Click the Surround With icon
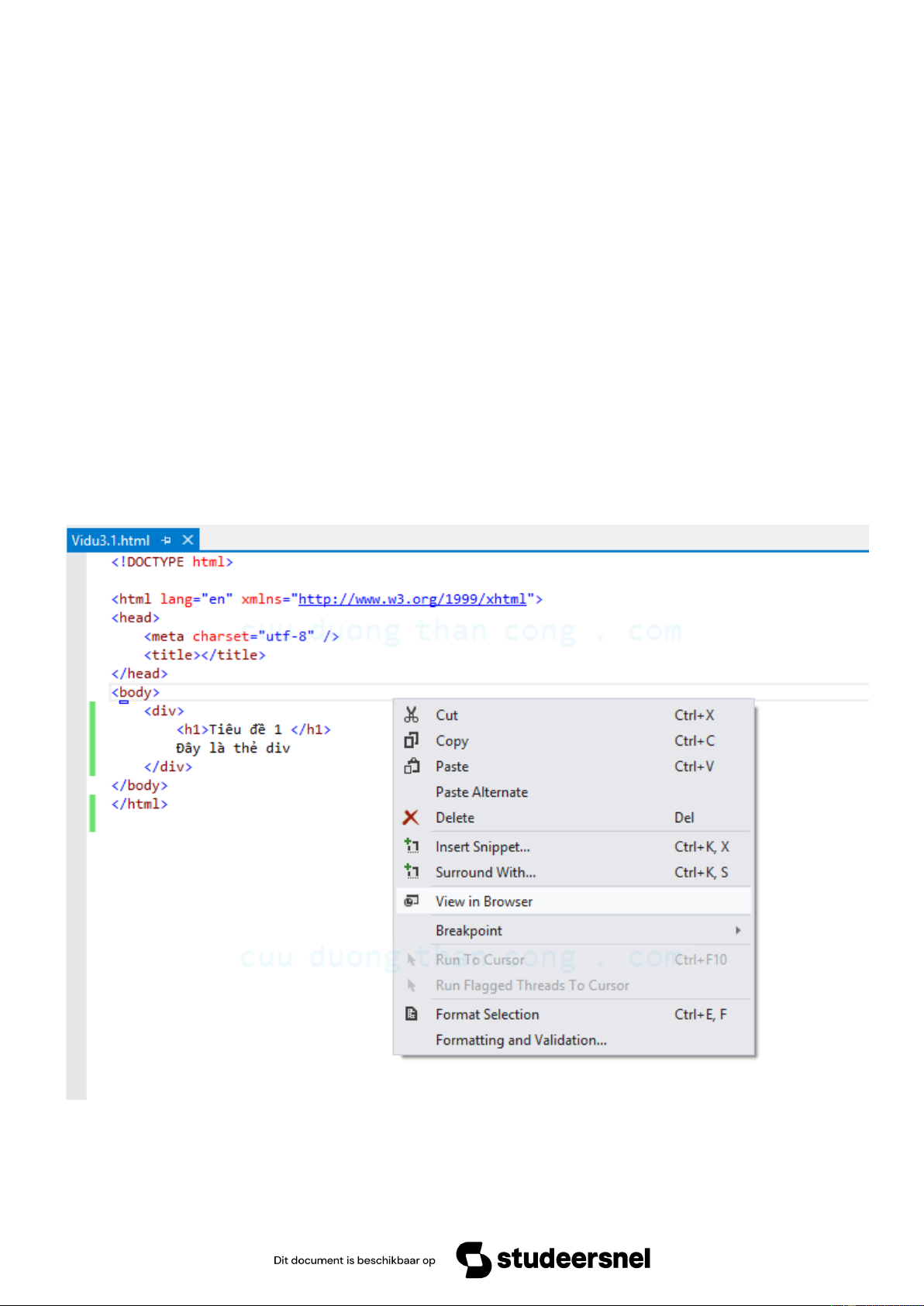 tap(412, 872)
